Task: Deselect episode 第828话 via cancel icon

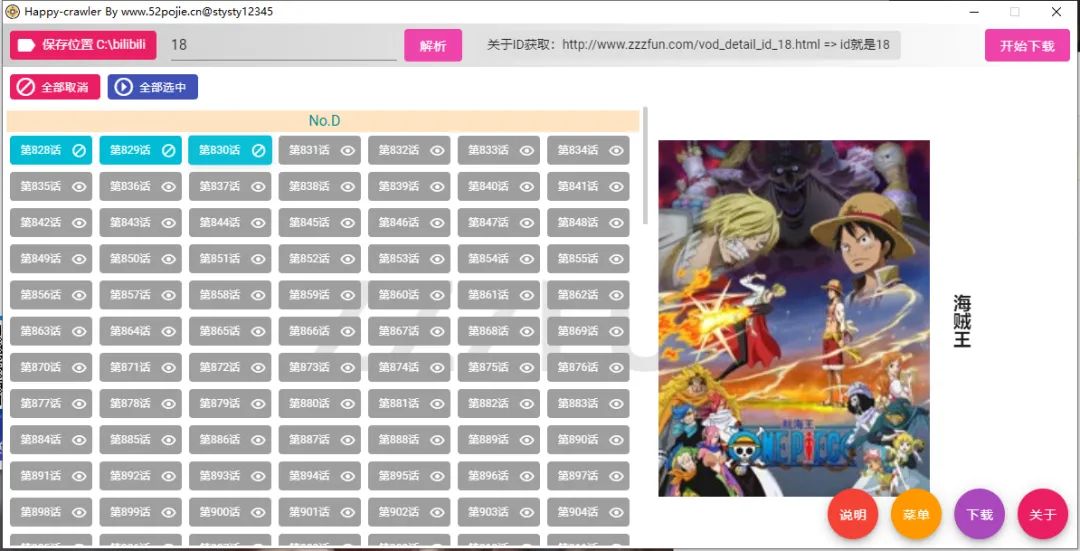Action: (79, 150)
